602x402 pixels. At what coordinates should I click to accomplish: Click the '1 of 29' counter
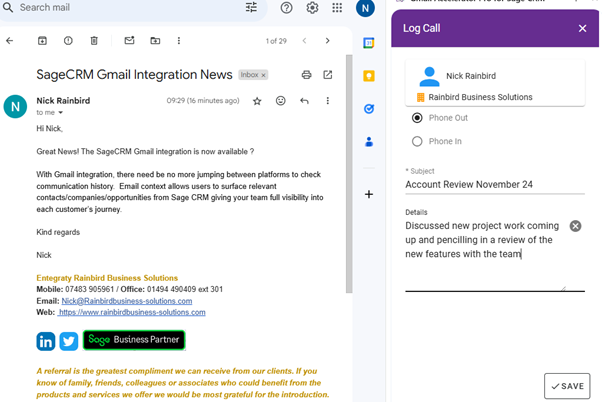276,41
